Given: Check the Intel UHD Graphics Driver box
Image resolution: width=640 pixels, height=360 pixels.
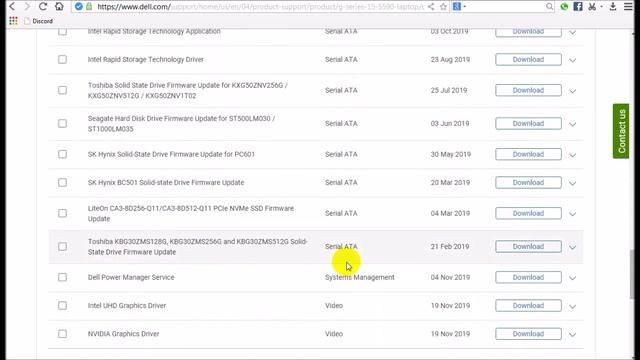Looking at the screenshot, I should point(62,305).
